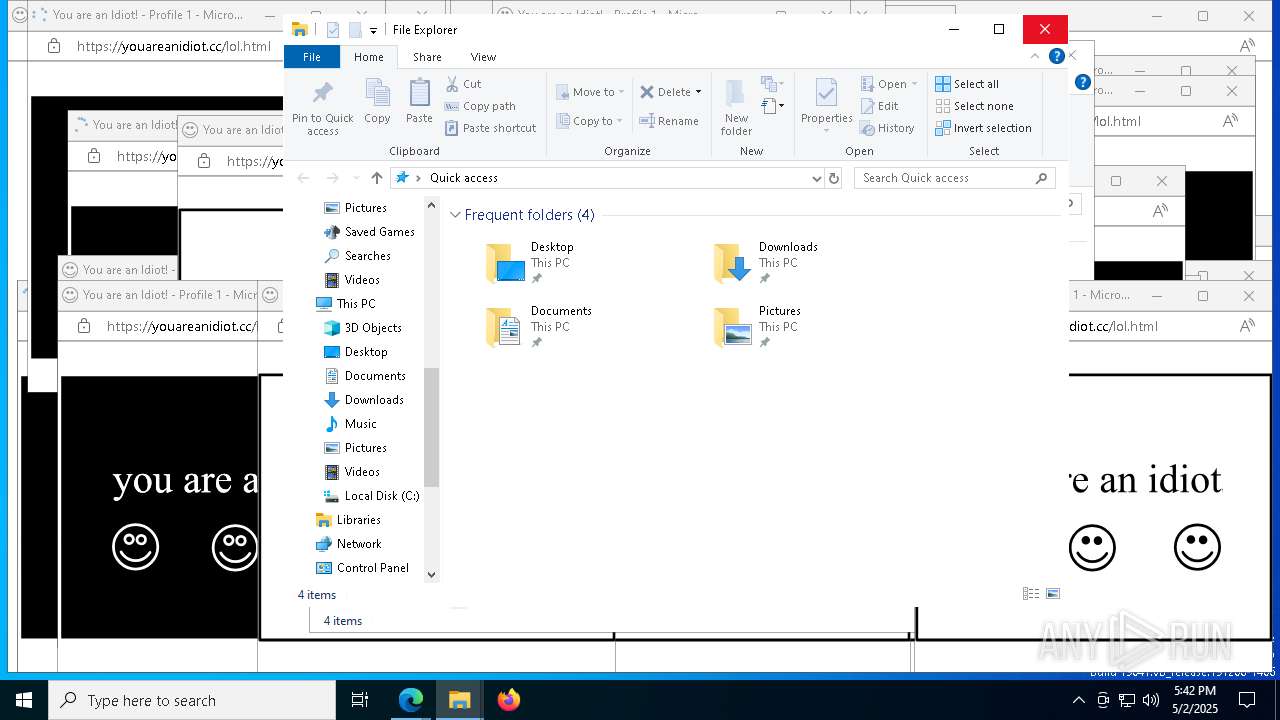
Task: Open Move to dropdown
Action: click(590, 92)
